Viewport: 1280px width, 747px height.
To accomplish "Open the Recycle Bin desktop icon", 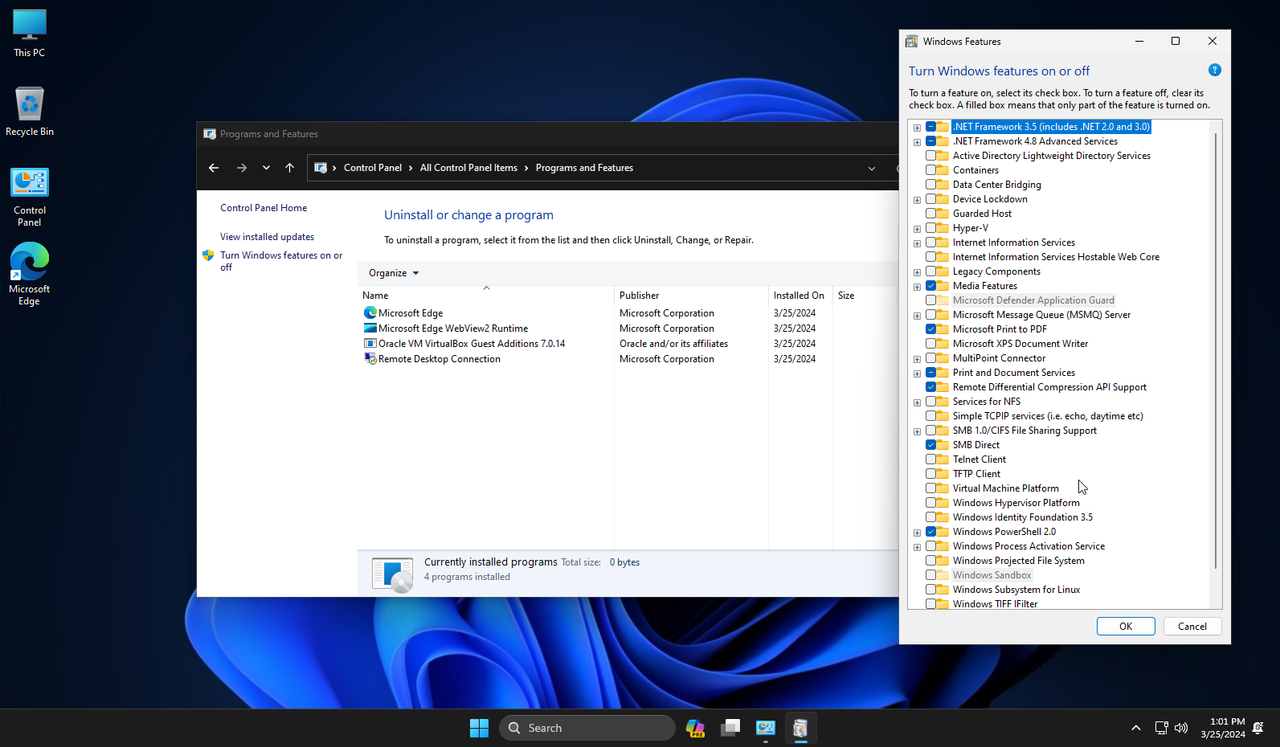I will tap(29, 111).
